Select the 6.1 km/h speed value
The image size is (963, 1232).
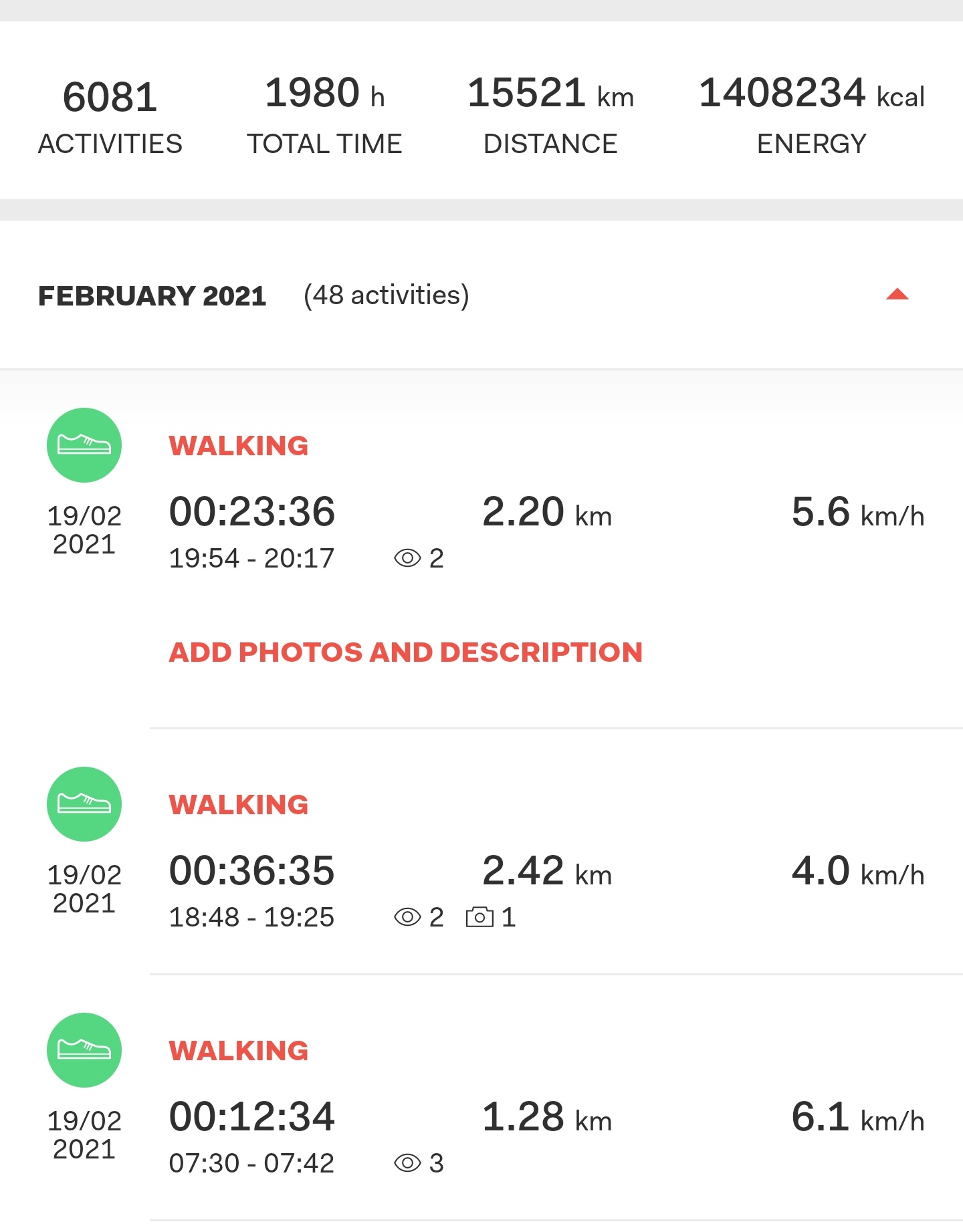tap(858, 1117)
